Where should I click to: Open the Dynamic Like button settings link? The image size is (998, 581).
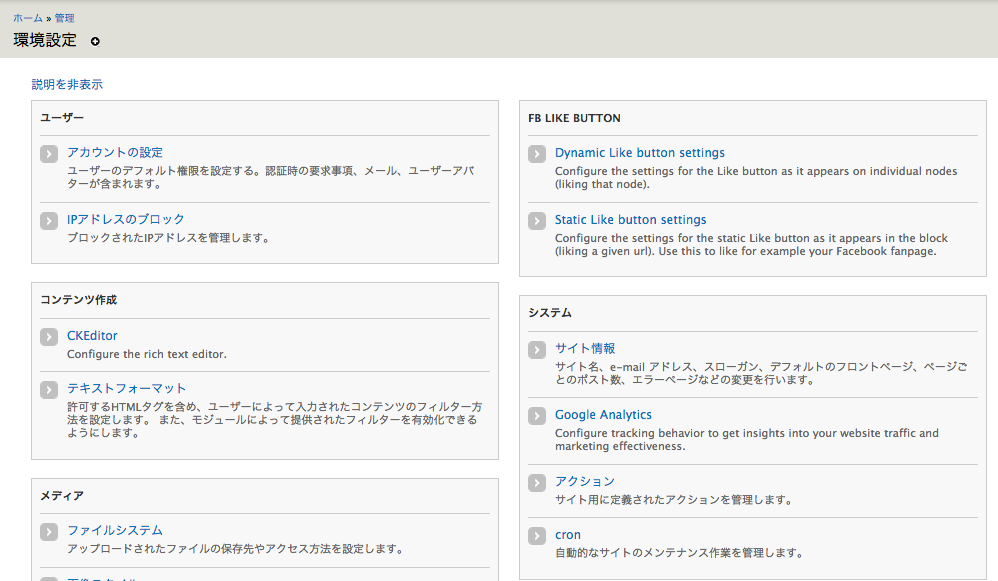(x=639, y=153)
